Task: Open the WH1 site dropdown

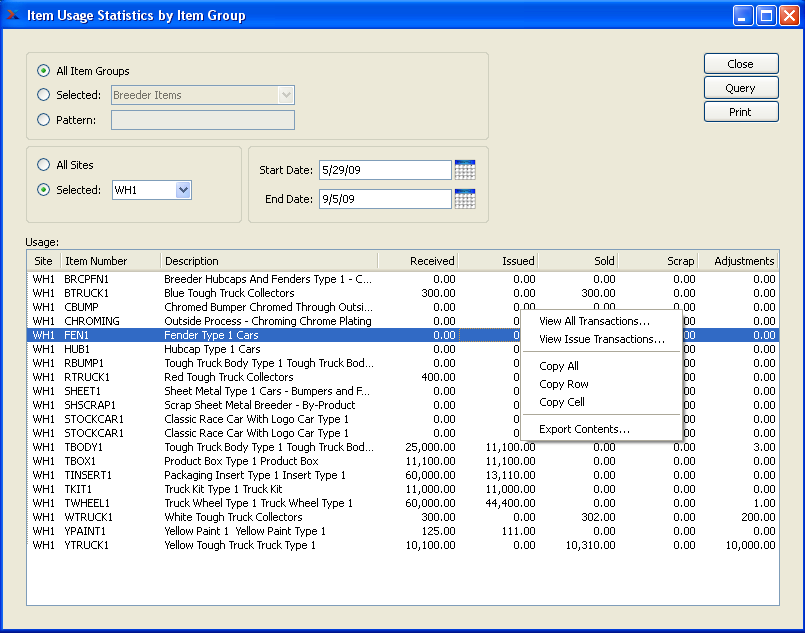Action: [x=182, y=190]
